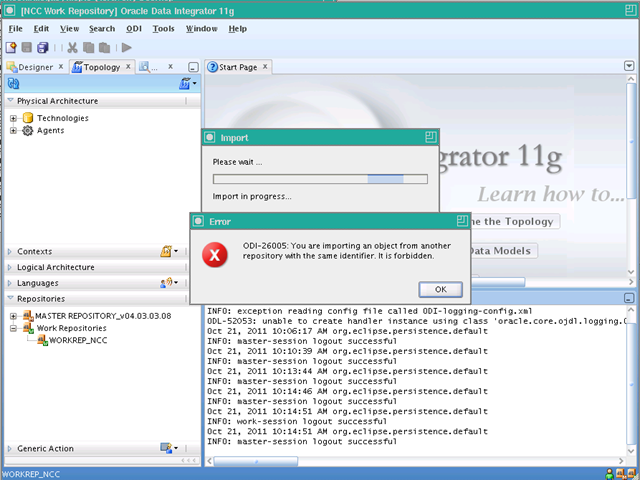Minimize the left navigator panel
This screenshot has height=480, width=640.
pyautogui.click(x=193, y=67)
